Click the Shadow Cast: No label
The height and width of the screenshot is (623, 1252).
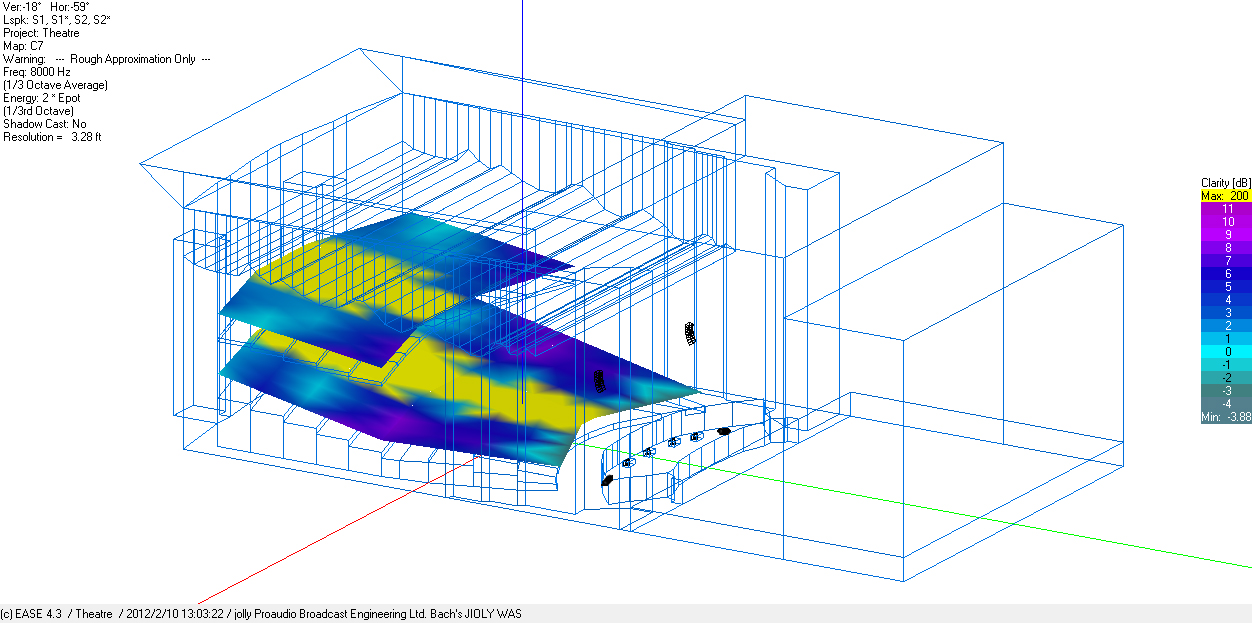click(x=45, y=124)
